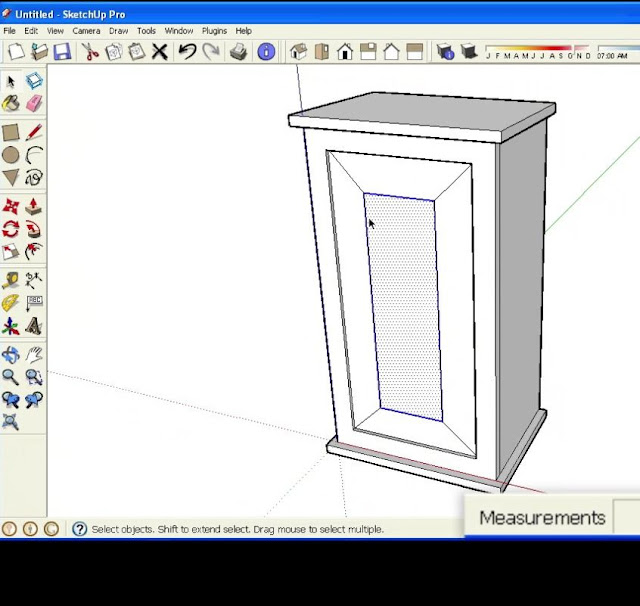Select the arrow Select tool
Viewport: 640px width, 606px height.
click(x=11, y=81)
